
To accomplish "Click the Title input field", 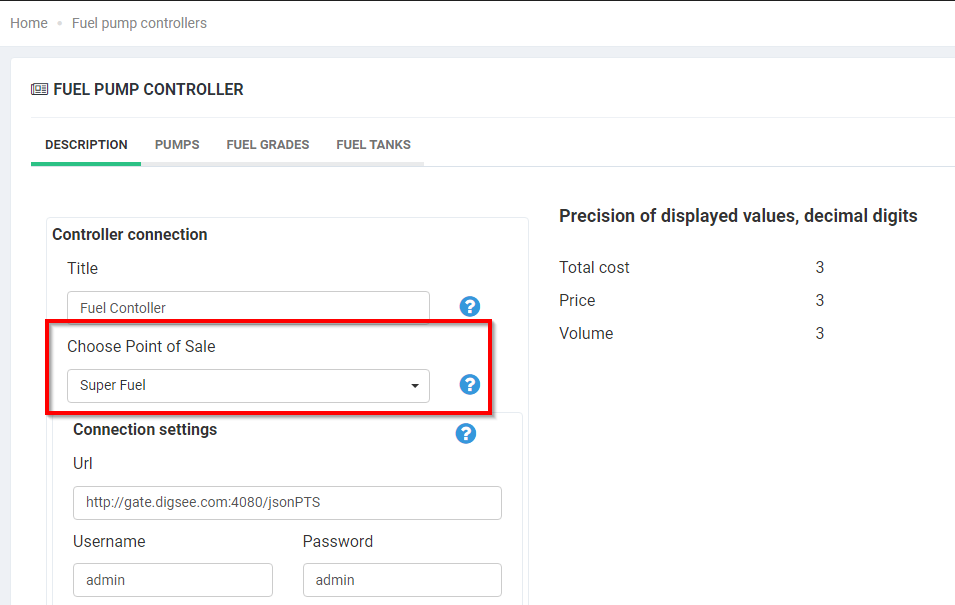I will point(248,307).
